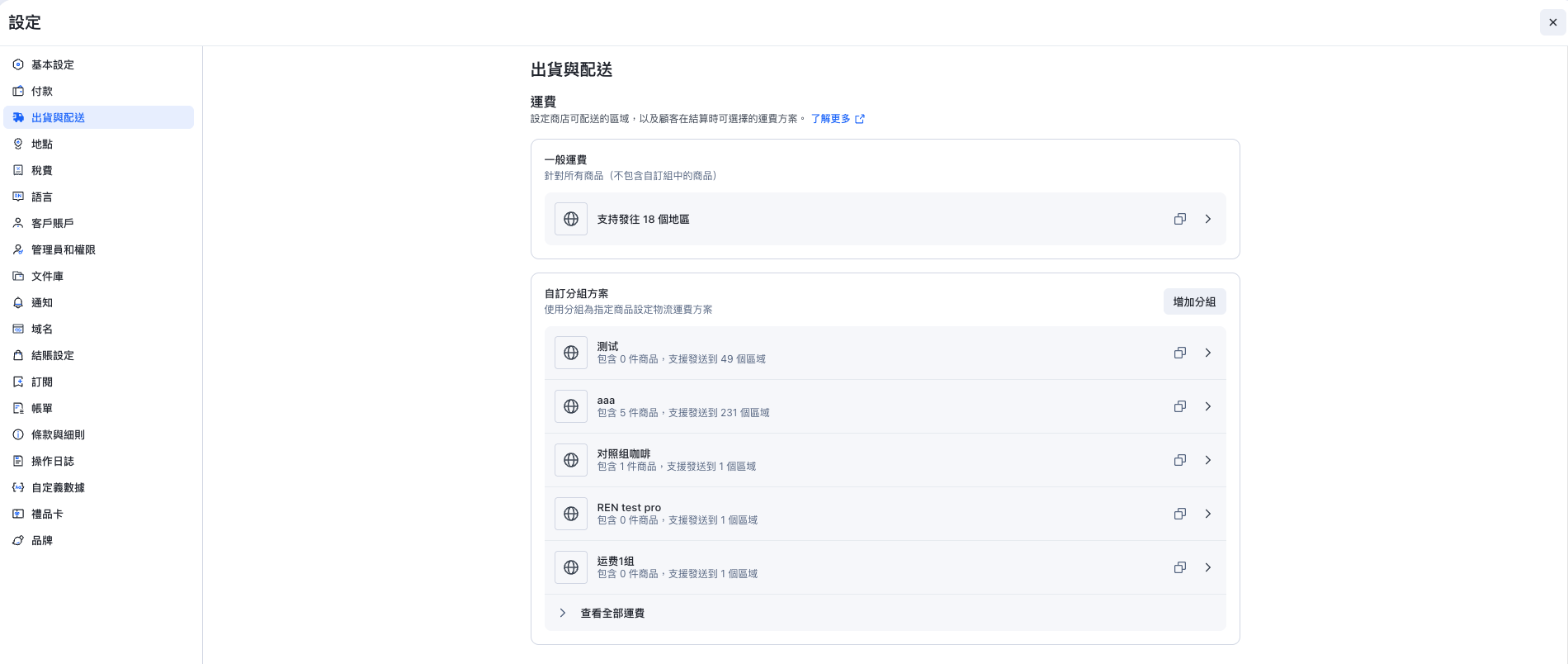
Task: Click the 結賬設定 bag icon
Action: [18, 355]
